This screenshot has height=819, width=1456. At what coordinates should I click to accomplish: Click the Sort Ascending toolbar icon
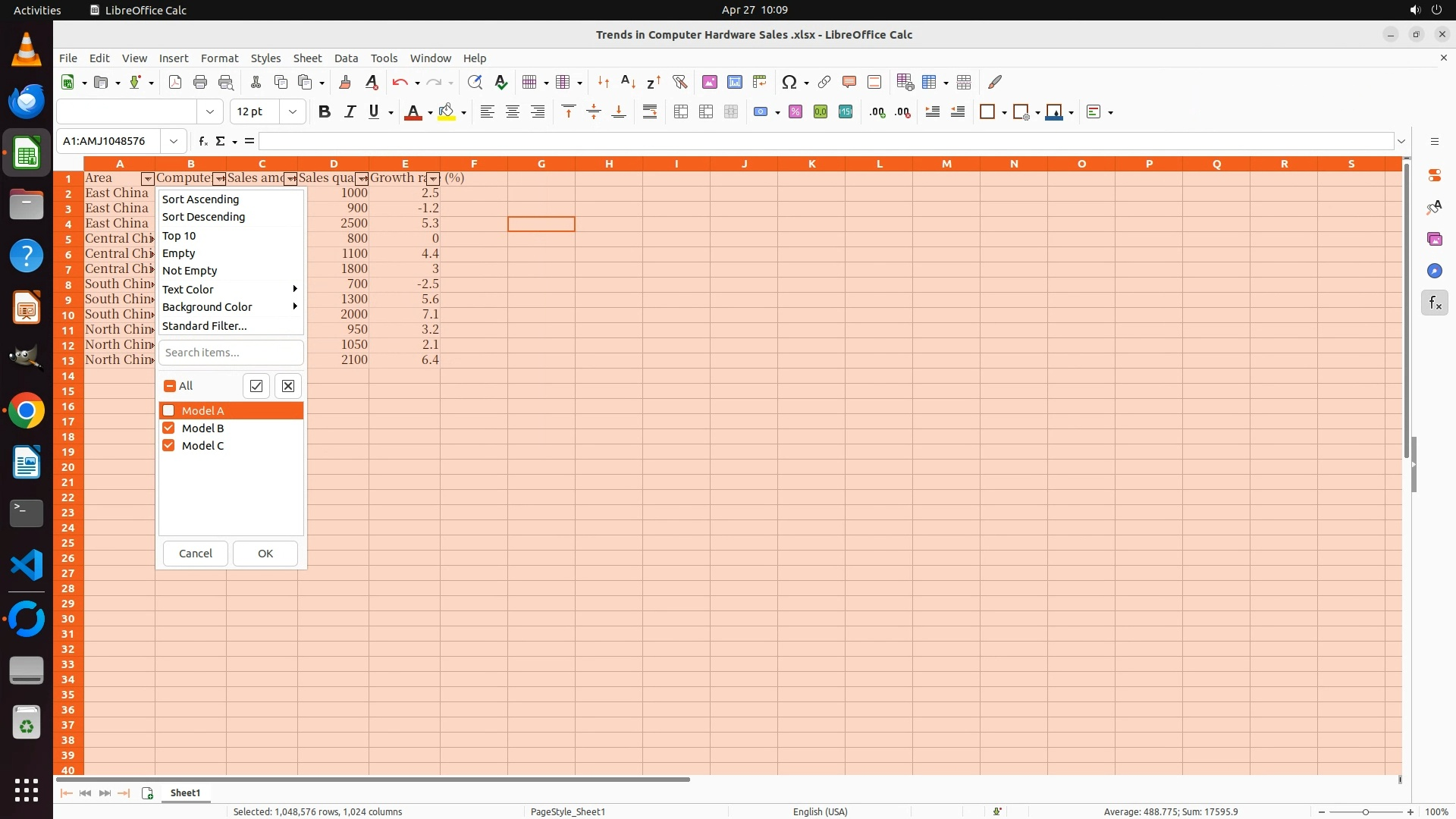(628, 82)
